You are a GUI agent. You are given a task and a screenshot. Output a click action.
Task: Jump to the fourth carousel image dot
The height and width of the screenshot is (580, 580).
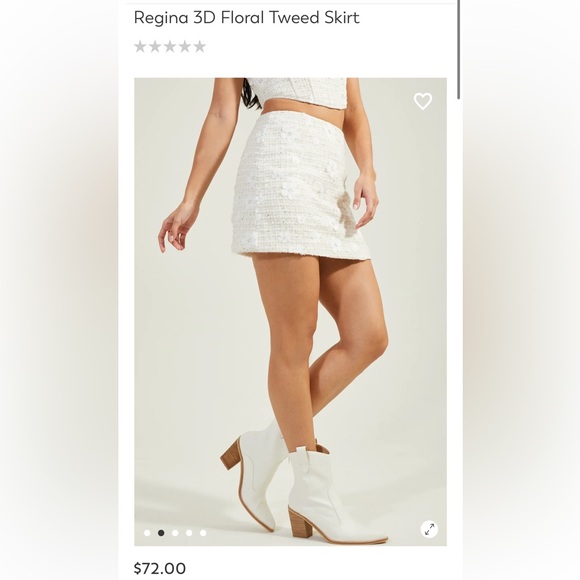189,533
